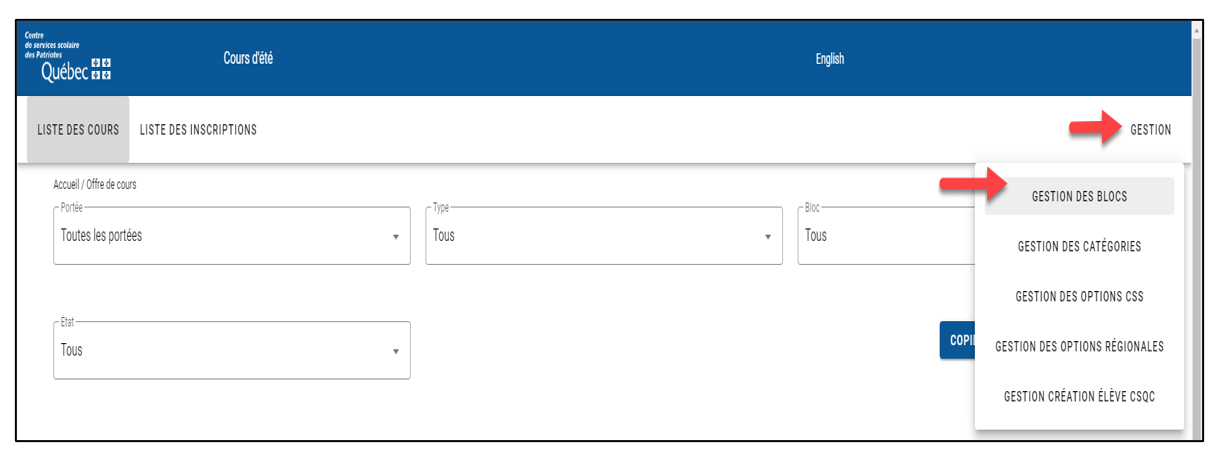The height and width of the screenshot is (459, 1225).
Task: Switch language to English
Action: pos(829,59)
